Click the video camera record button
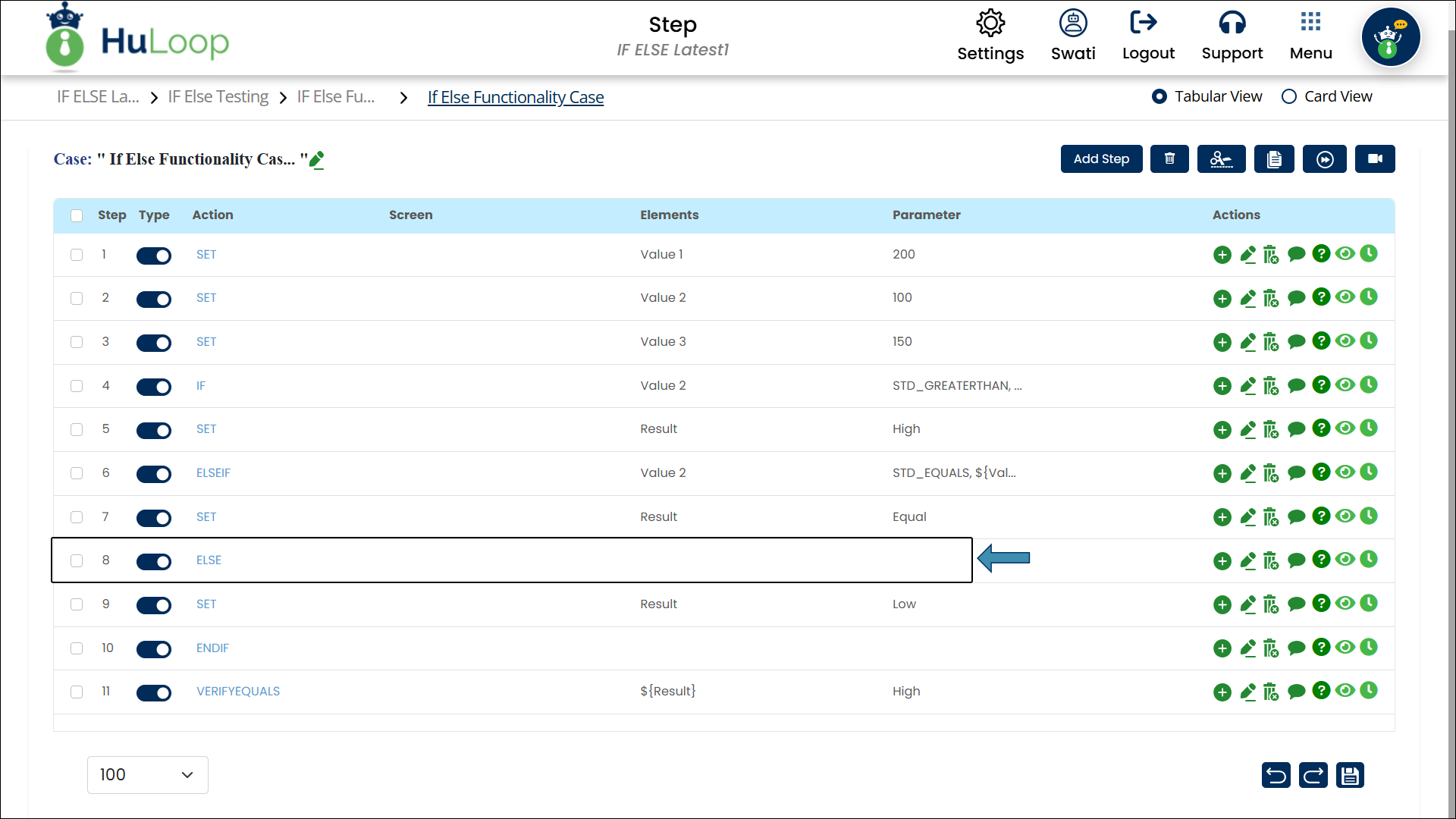This screenshot has height=819, width=1456. pyautogui.click(x=1375, y=158)
